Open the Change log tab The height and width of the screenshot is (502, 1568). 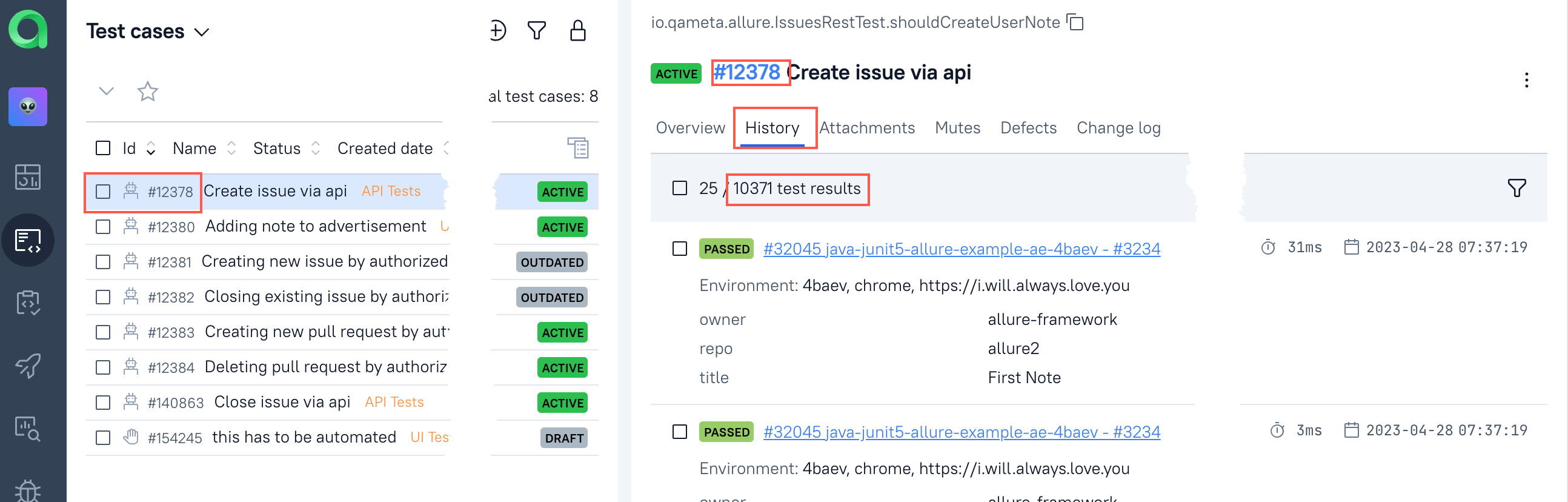click(x=1118, y=128)
